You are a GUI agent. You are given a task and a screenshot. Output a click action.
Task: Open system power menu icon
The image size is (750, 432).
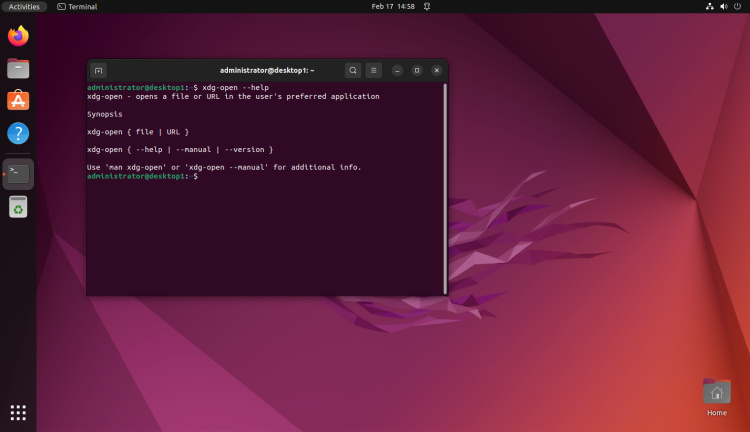[x=737, y=6]
